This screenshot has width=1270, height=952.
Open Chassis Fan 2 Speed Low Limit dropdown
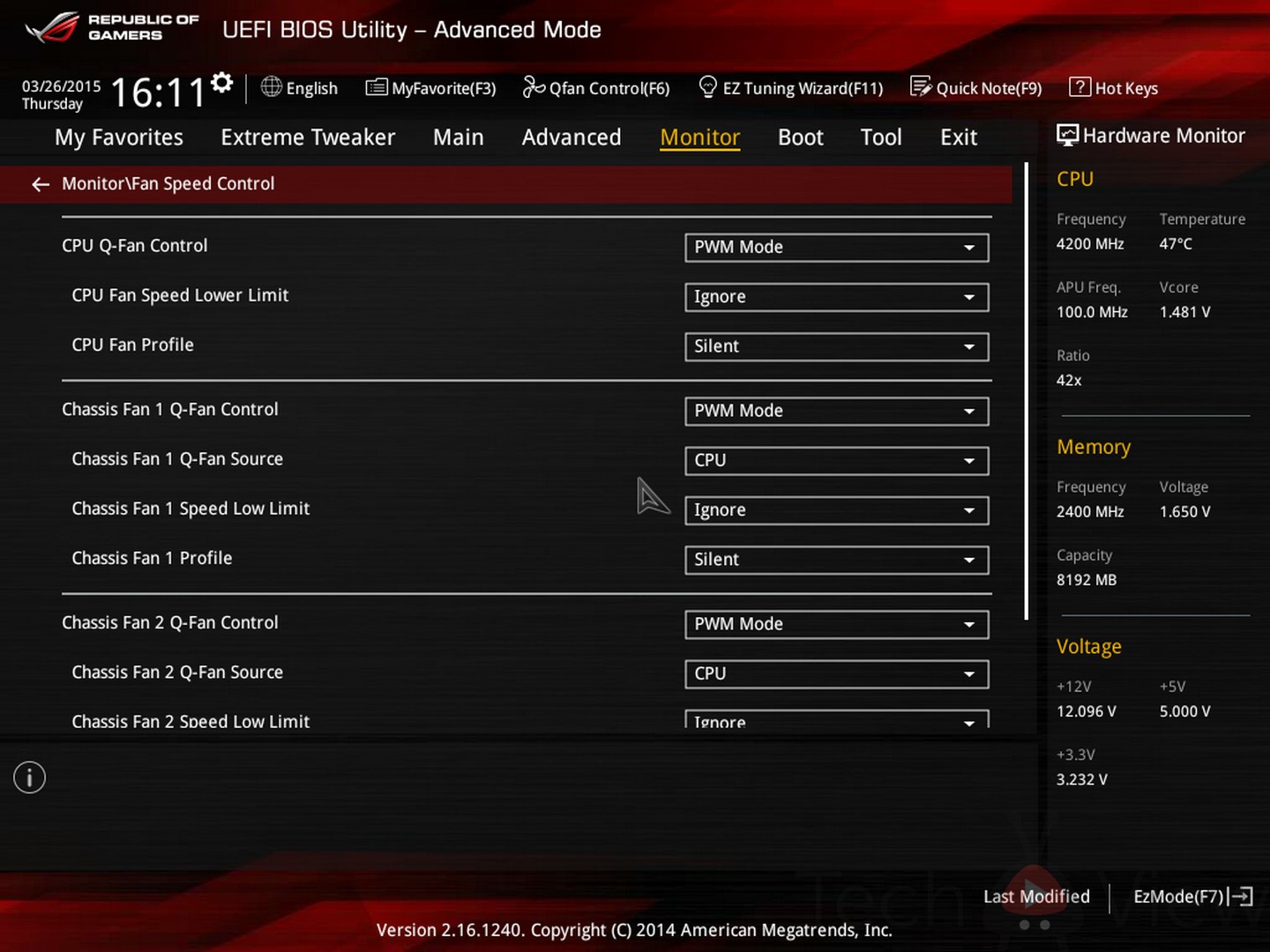pos(836,718)
